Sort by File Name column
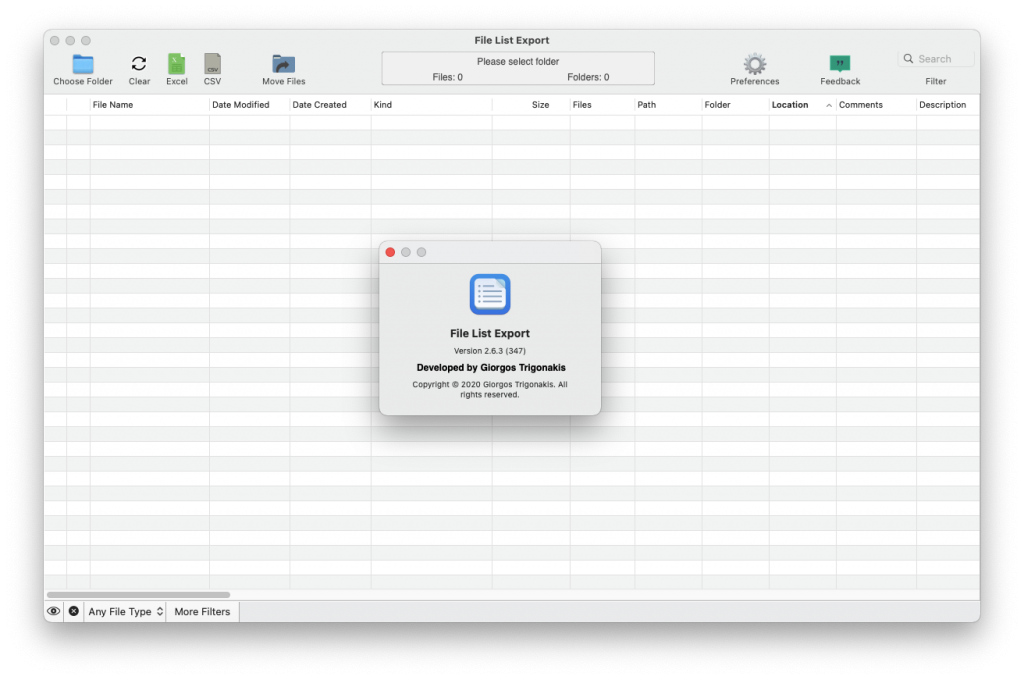 click(x=150, y=105)
